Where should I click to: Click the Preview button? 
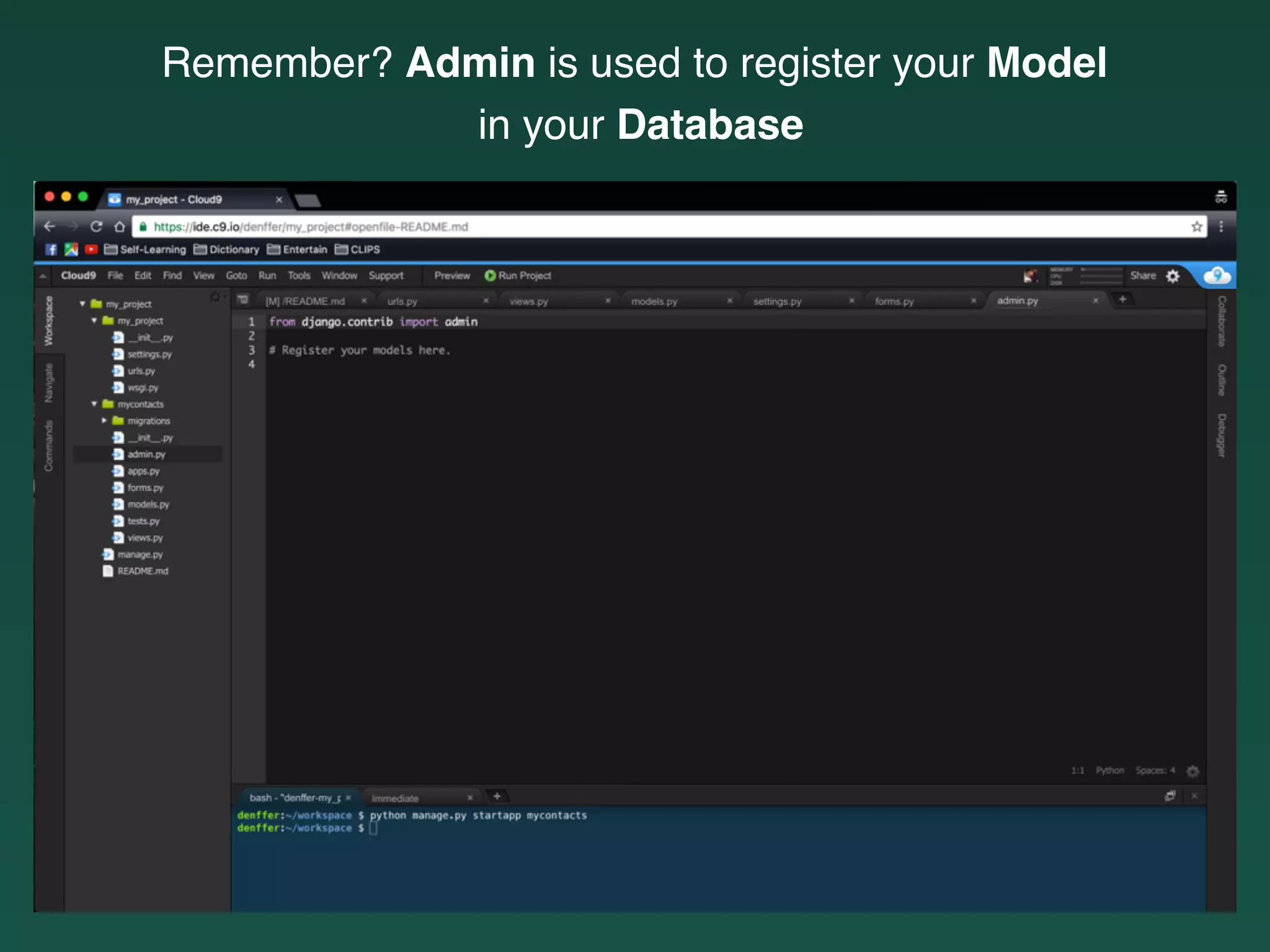pos(451,276)
